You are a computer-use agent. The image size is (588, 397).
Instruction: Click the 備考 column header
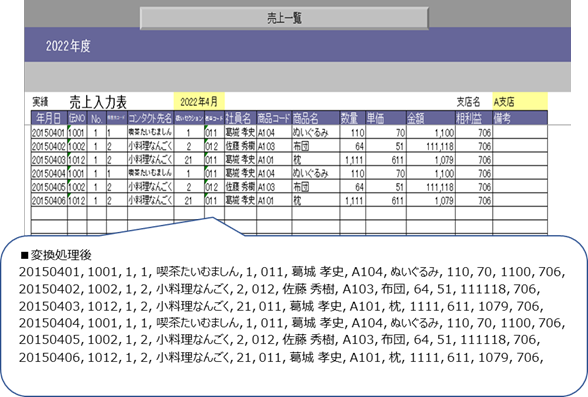click(x=520, y=118)
